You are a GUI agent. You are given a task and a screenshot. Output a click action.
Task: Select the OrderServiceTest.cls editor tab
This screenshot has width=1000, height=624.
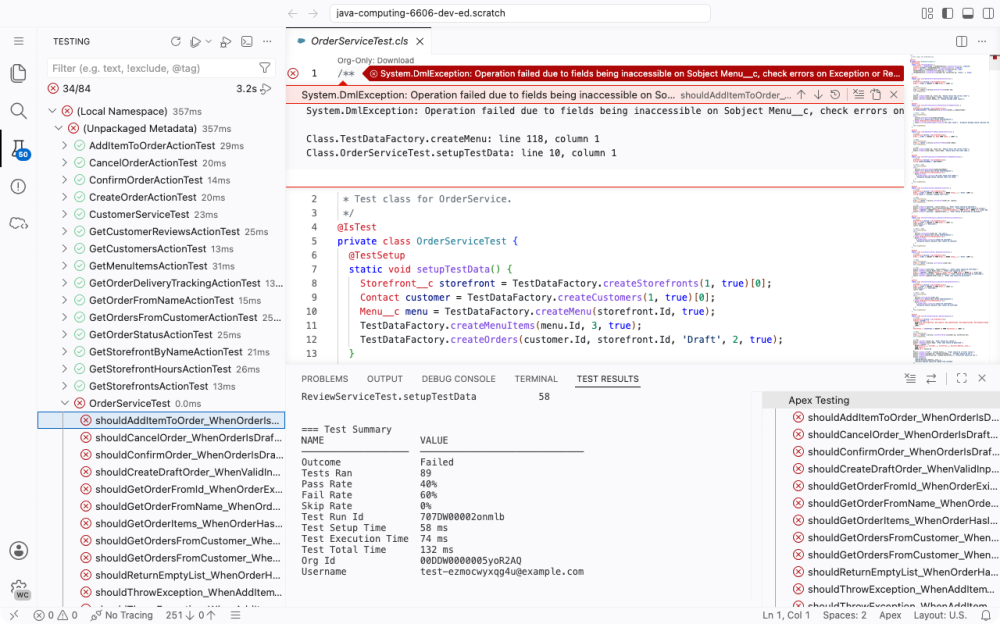tap(359, 41)
